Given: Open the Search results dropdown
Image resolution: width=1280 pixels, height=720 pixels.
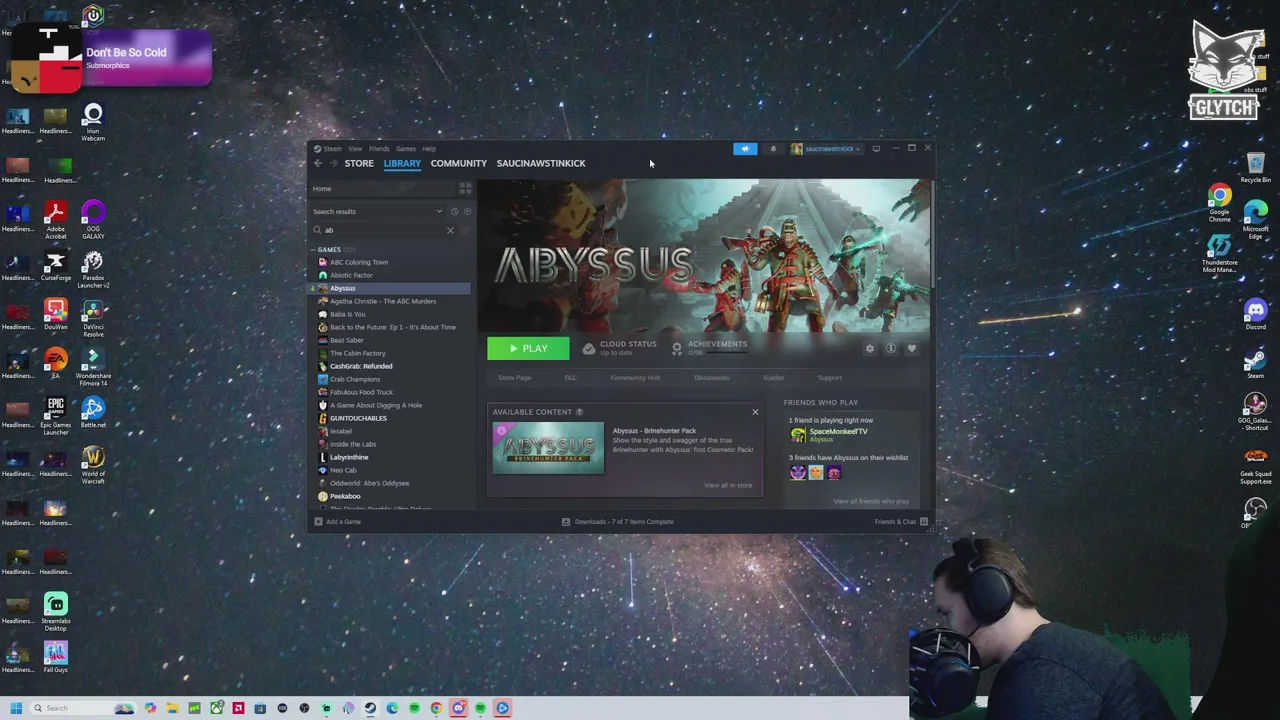Looking at the screenshot, I should (377, 211).
